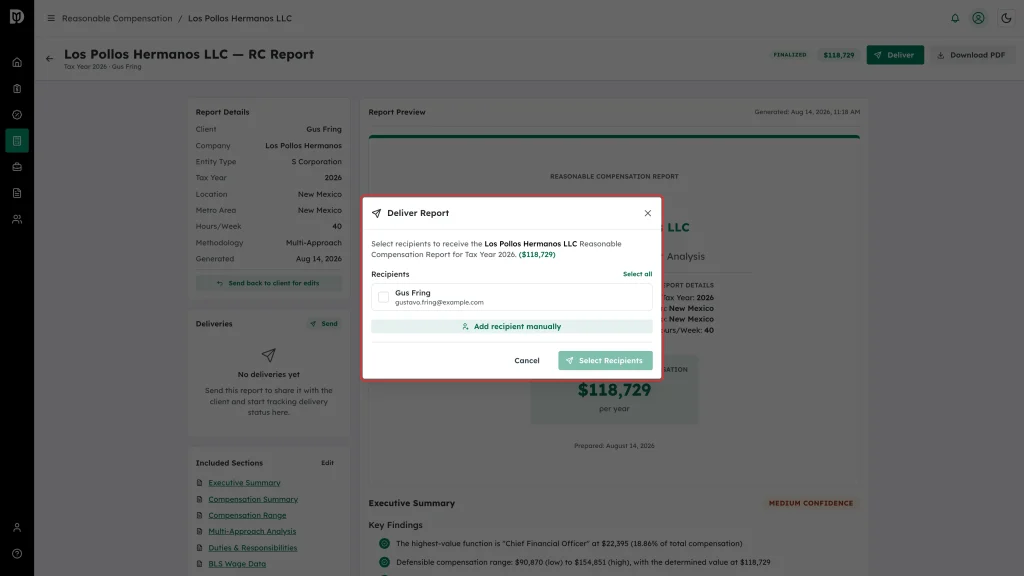Open the user profile icon
Viewport: 1024px width, 576px height.
pos(978,18)
